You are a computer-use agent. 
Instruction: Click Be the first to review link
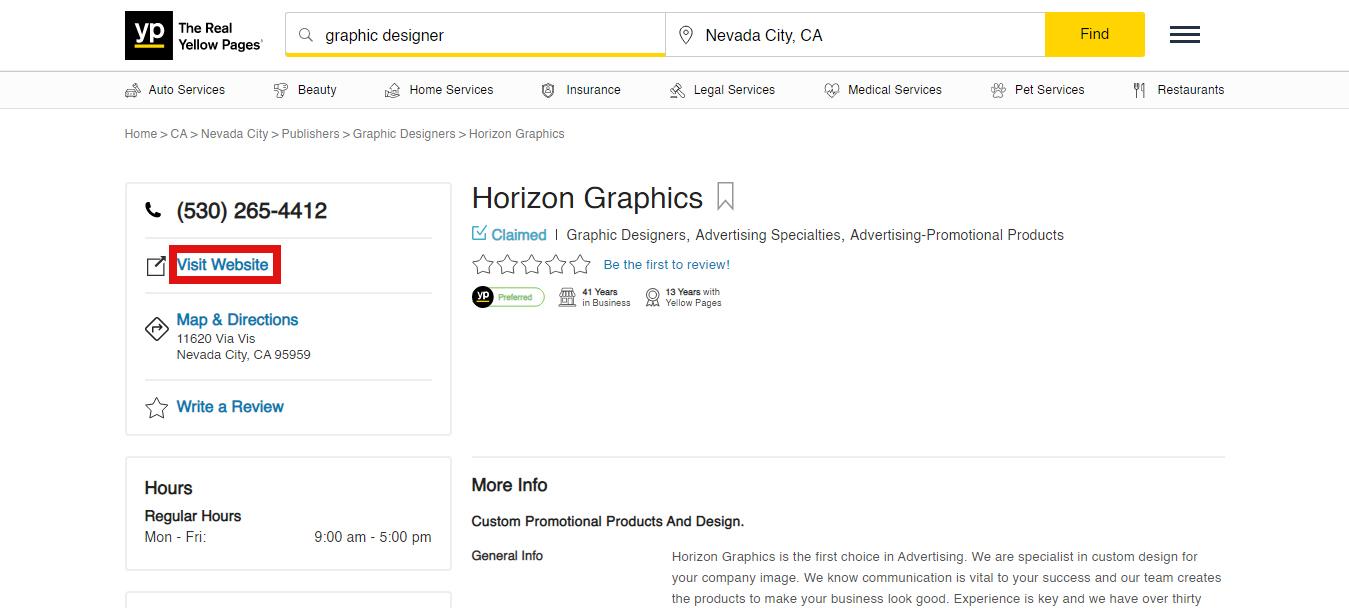point(667,265)
